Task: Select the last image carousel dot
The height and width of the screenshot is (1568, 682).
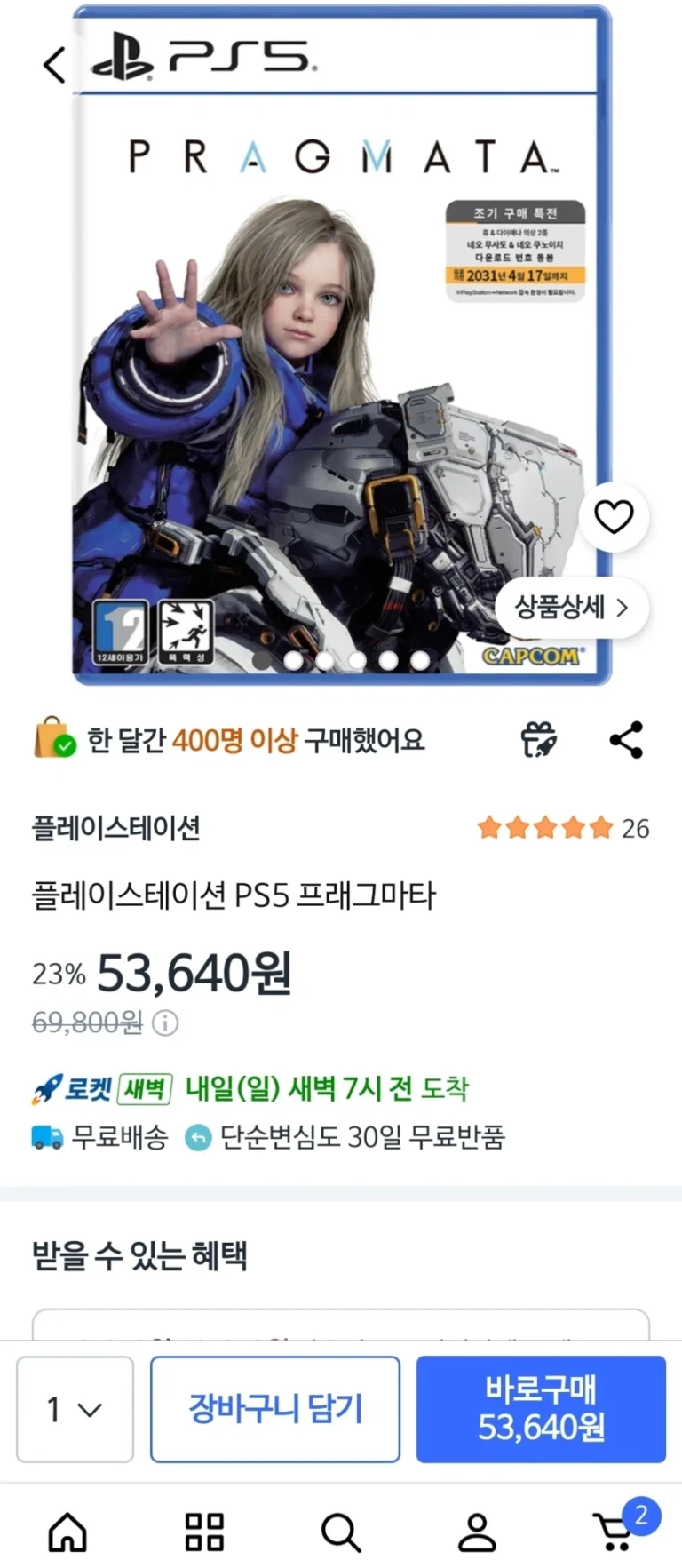Action: coord(420,660)
